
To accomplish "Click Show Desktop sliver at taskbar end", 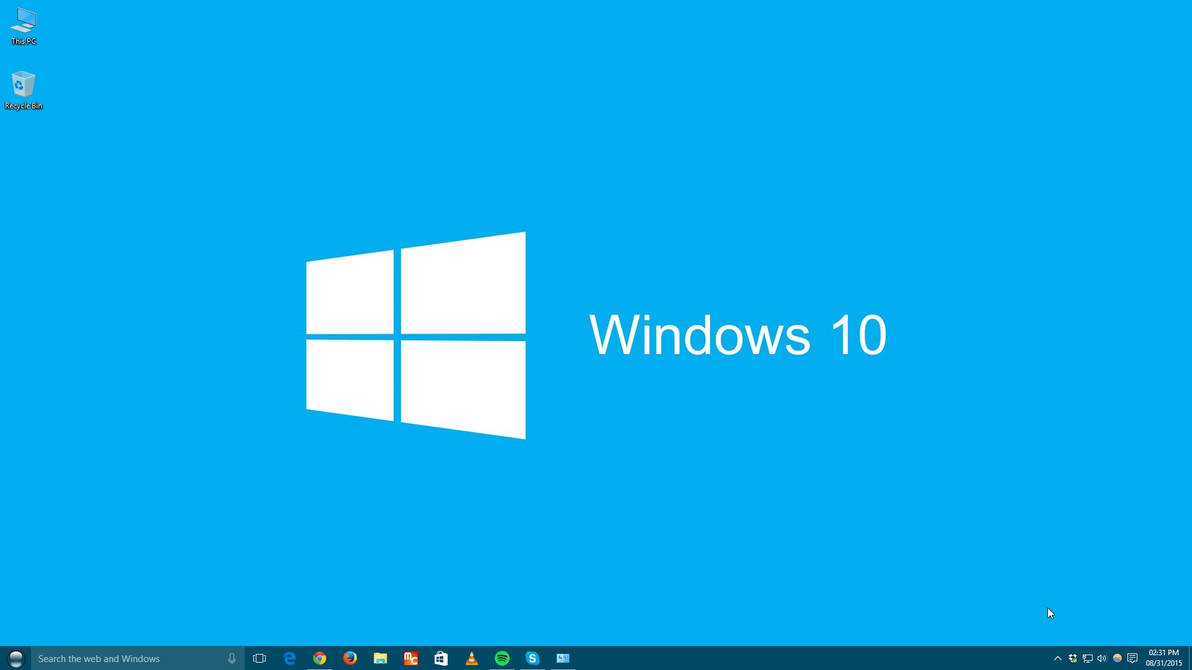I will point(1189,659).
